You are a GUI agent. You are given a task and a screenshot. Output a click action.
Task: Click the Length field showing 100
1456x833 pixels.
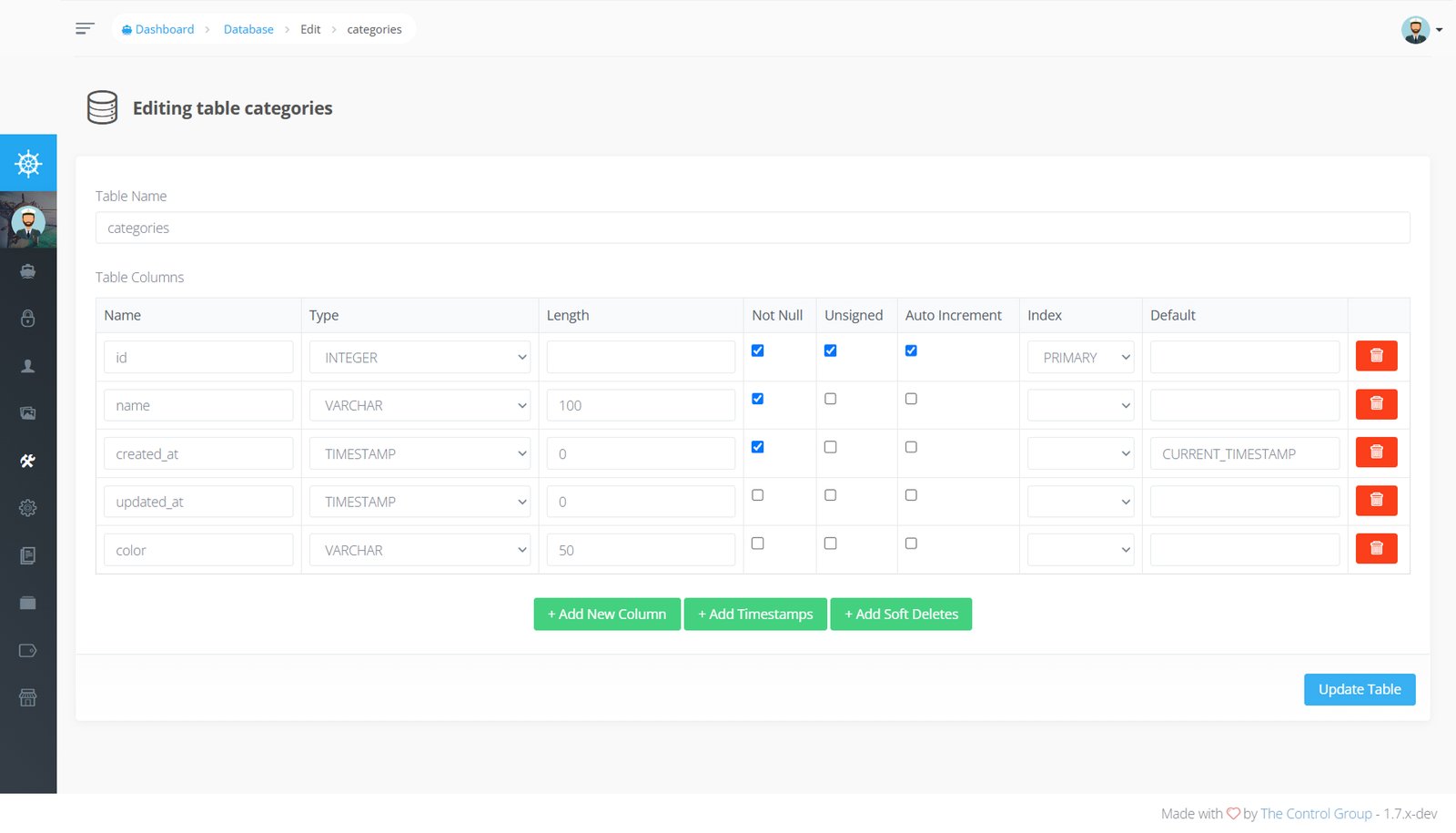[641, 405]
